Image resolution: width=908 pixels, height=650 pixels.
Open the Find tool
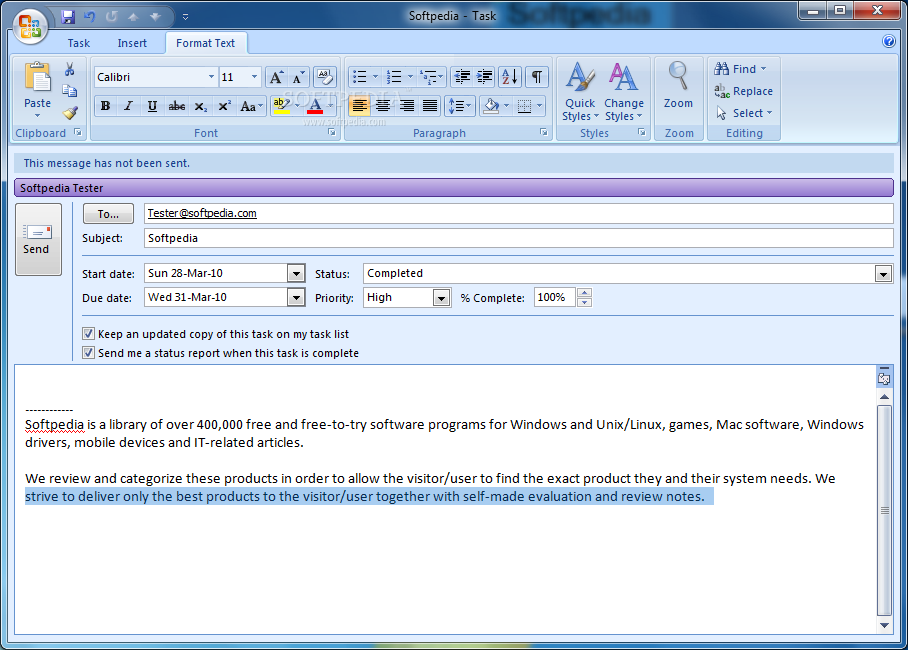[x=739, y=69]
